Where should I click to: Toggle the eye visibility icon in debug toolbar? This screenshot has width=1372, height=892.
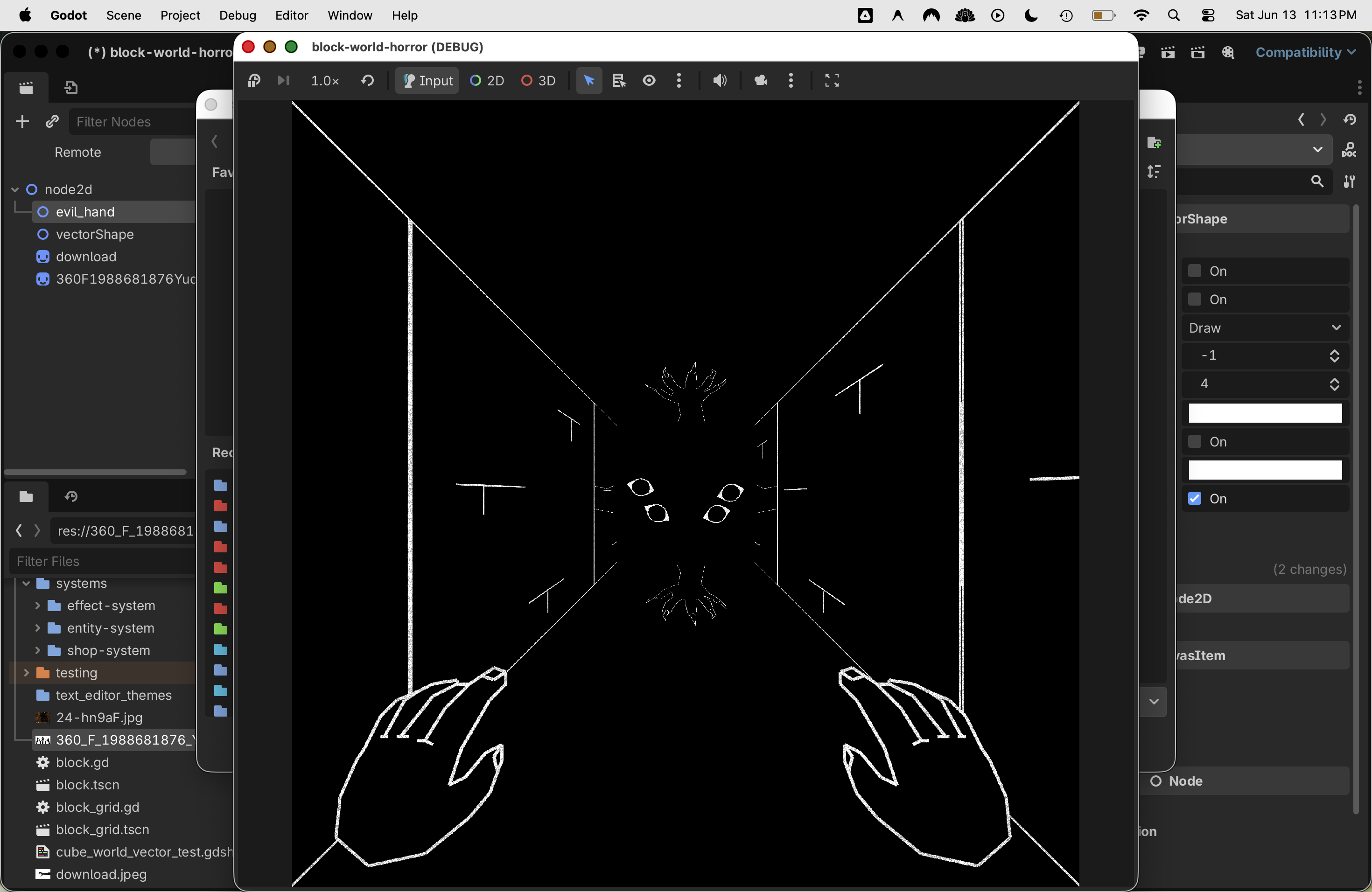click(x=649, y=81)
